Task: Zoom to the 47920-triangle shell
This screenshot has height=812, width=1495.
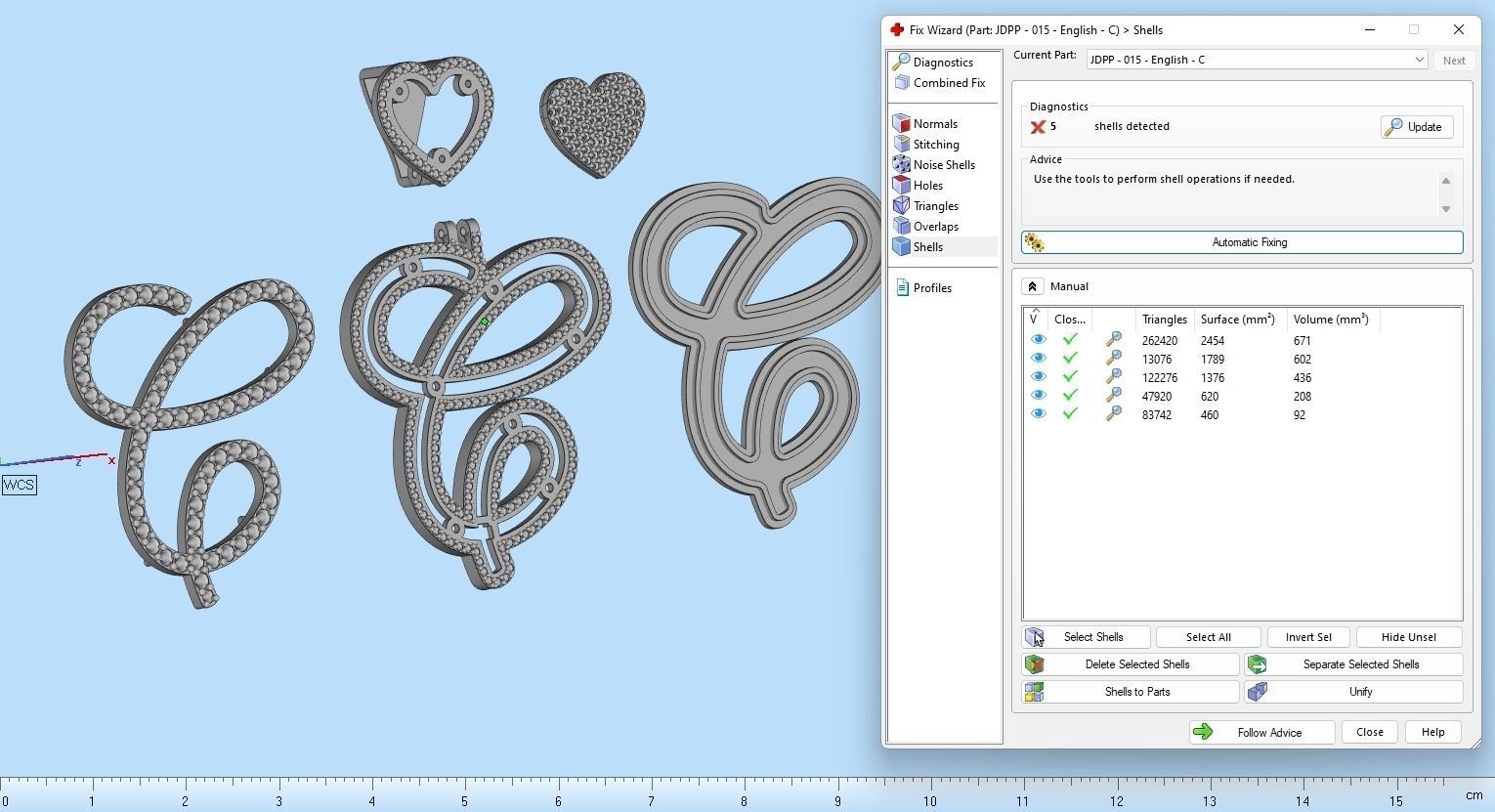Action: tap(1113, 396)
